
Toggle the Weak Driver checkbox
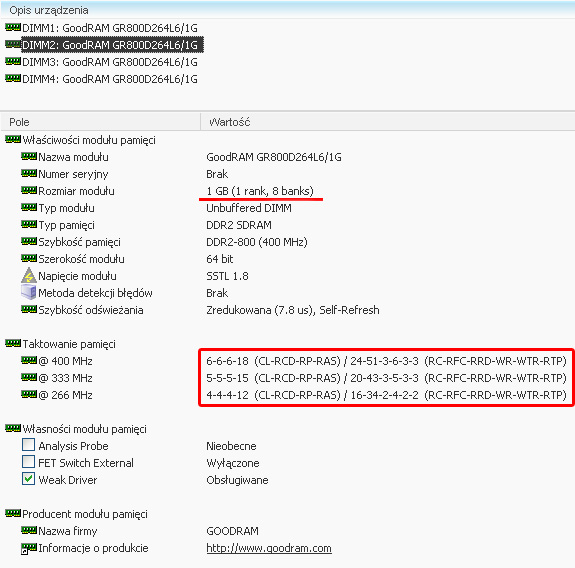coord(28,479)
